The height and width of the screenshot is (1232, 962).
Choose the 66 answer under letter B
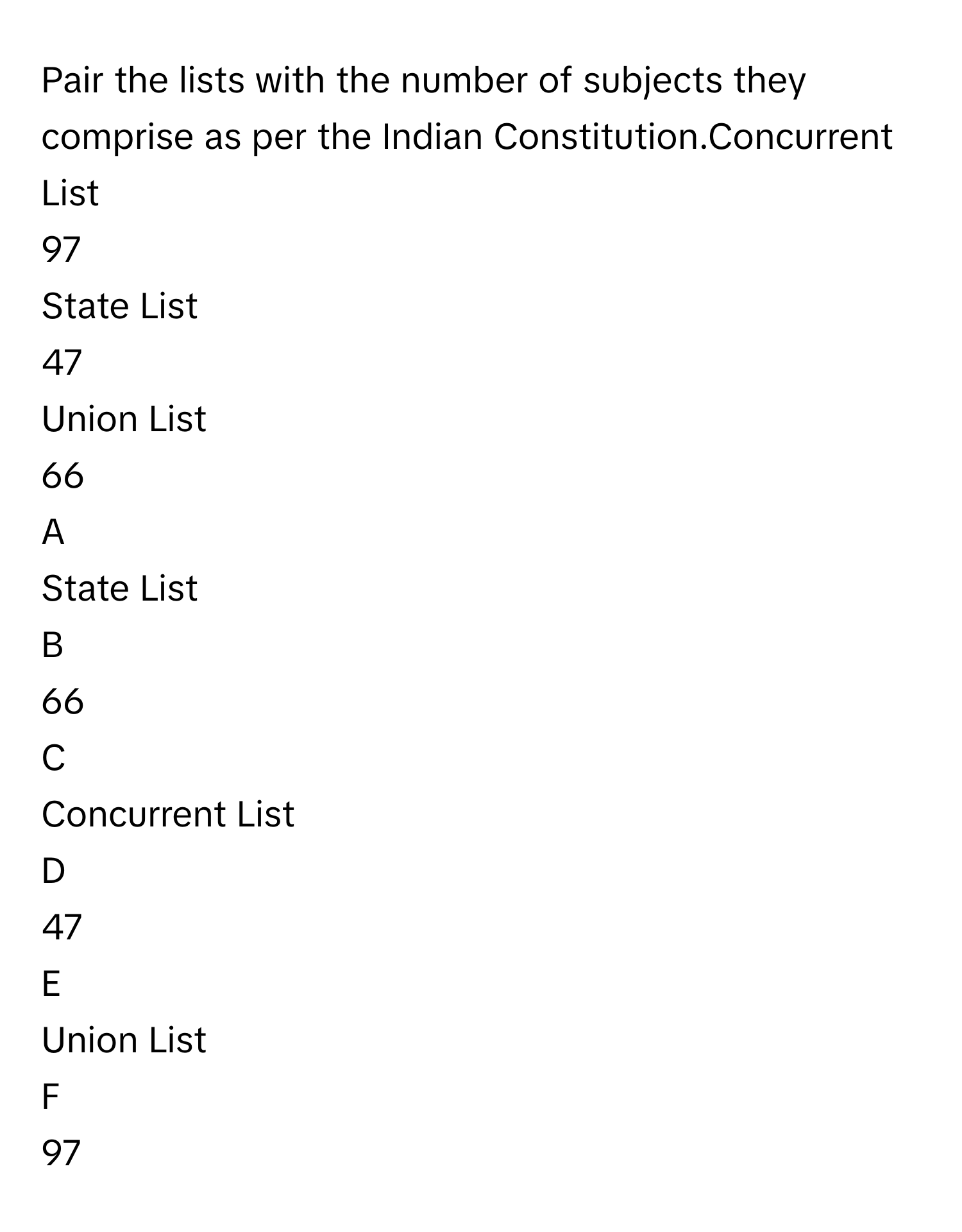tap(62, 701)
